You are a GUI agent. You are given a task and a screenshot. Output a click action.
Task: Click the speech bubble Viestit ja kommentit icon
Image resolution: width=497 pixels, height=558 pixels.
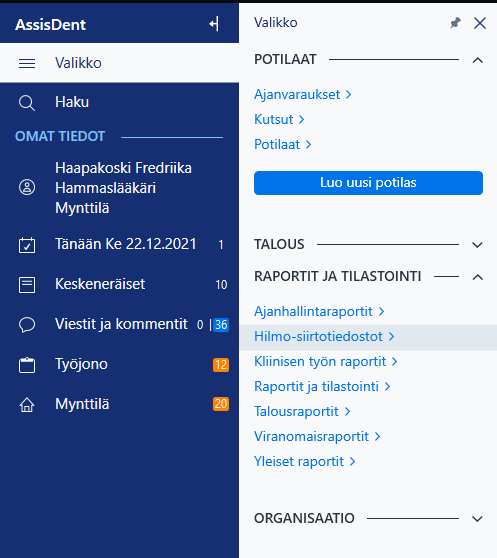coord(27,325)
